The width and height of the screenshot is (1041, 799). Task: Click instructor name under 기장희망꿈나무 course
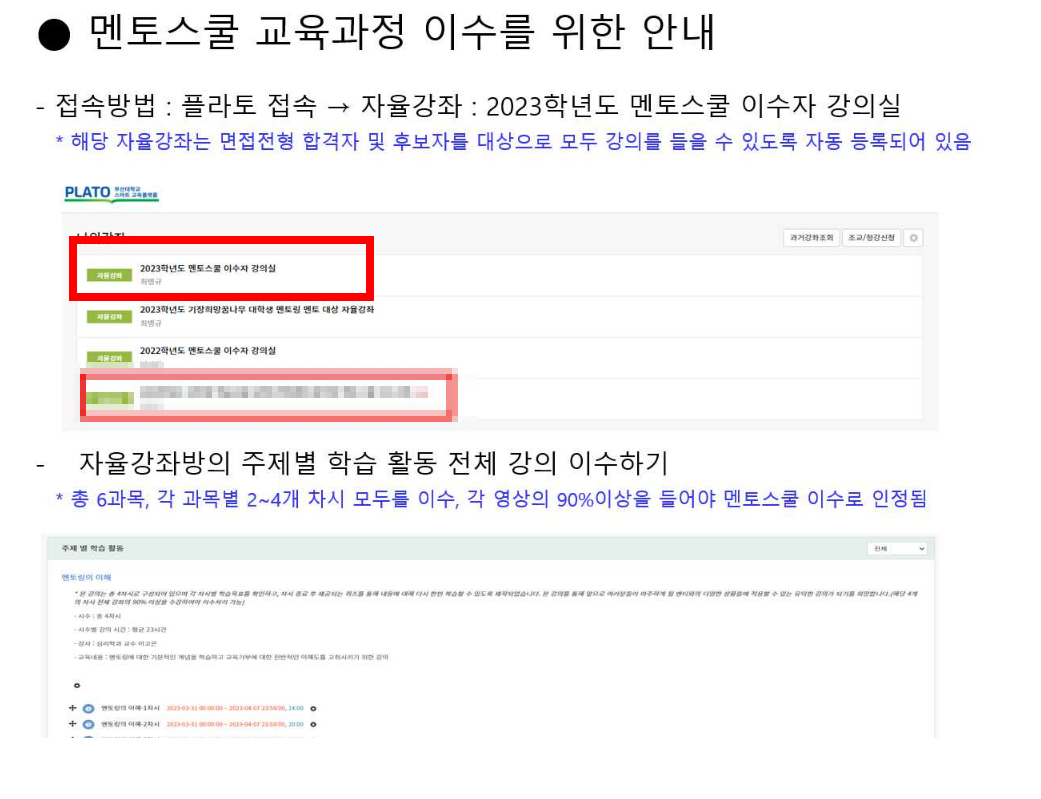(151, 323)
